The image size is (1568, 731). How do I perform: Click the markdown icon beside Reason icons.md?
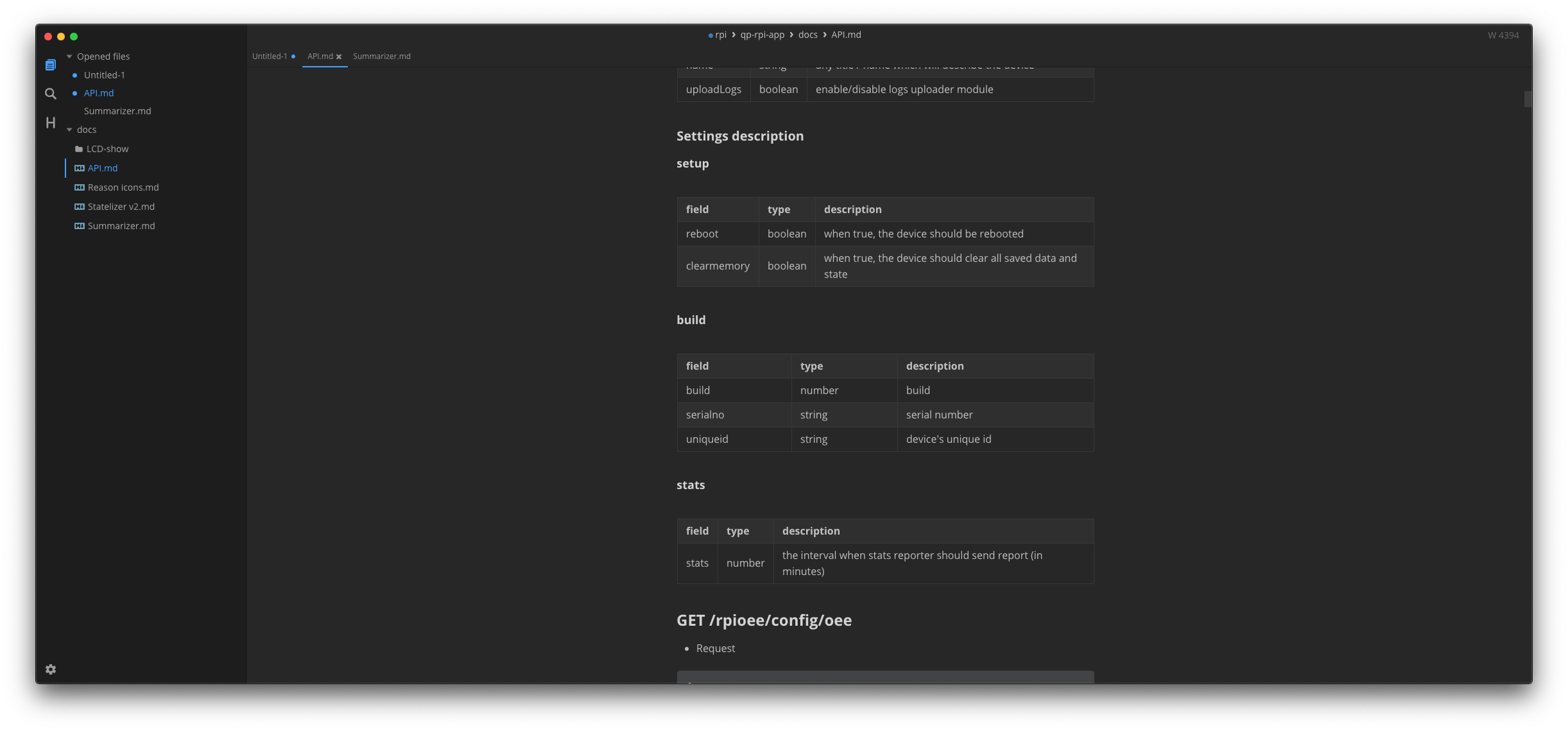[78, 187]
